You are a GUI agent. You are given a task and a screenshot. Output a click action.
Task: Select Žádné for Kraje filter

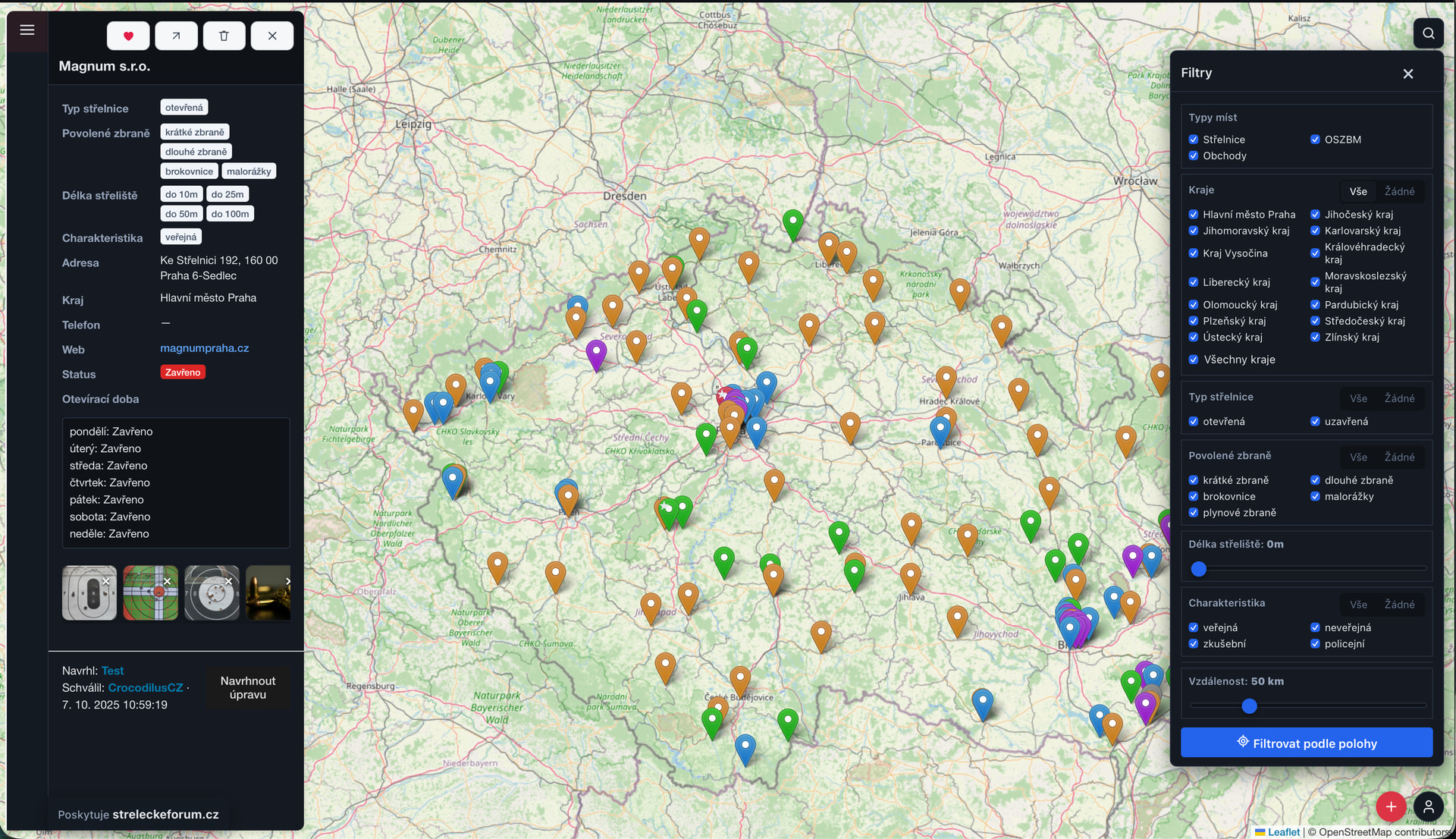pyautogui.click(x=1399, y=191)
